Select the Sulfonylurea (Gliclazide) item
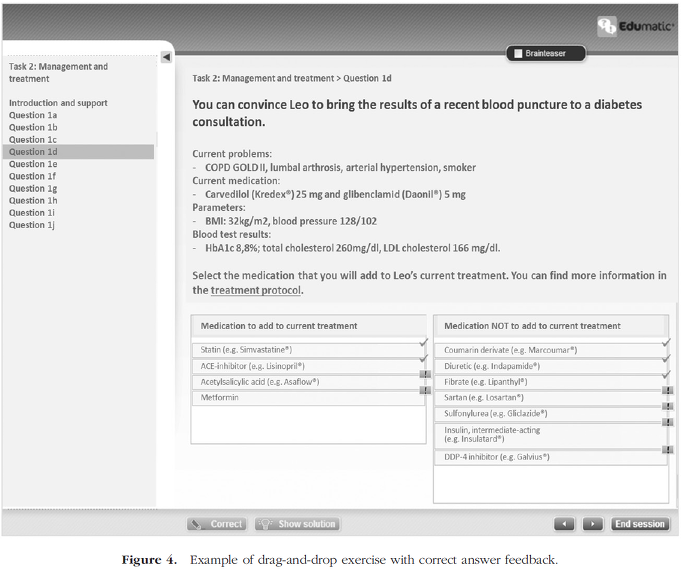The width and height of the screenshot is (683, 572). point(551,414)
